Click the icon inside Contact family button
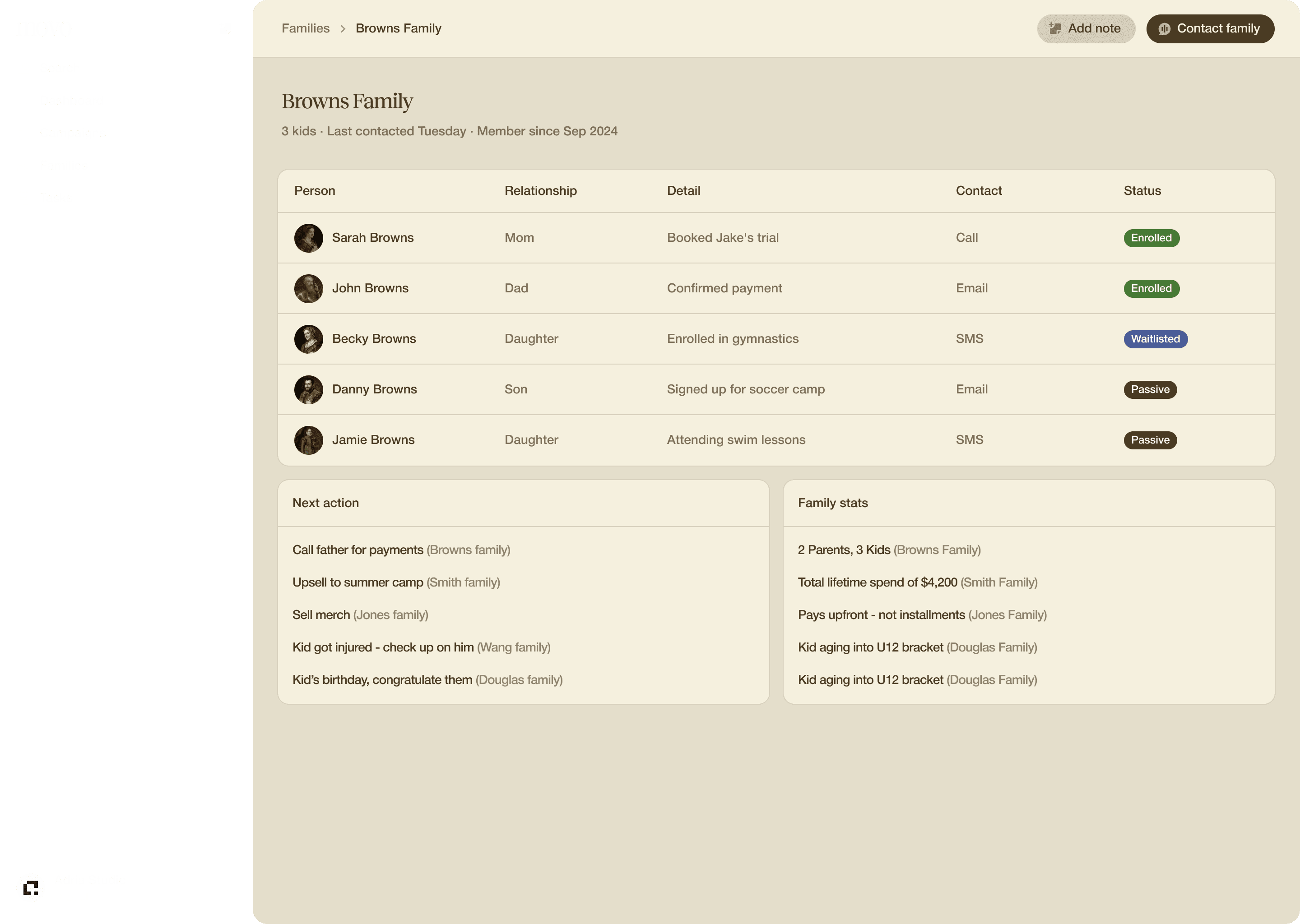Viewport: 1300px width, 924px height. pyautogui.click(x=1164, y=28)
